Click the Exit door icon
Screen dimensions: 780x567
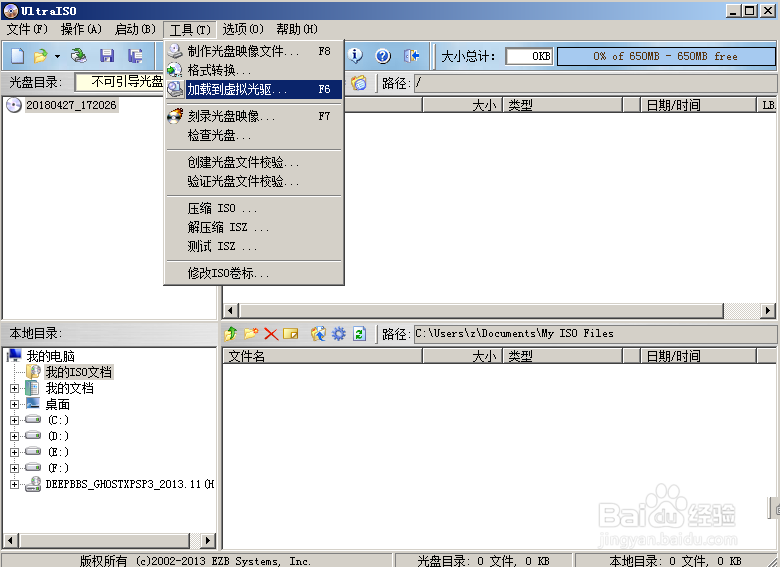[x=411, y=56]
